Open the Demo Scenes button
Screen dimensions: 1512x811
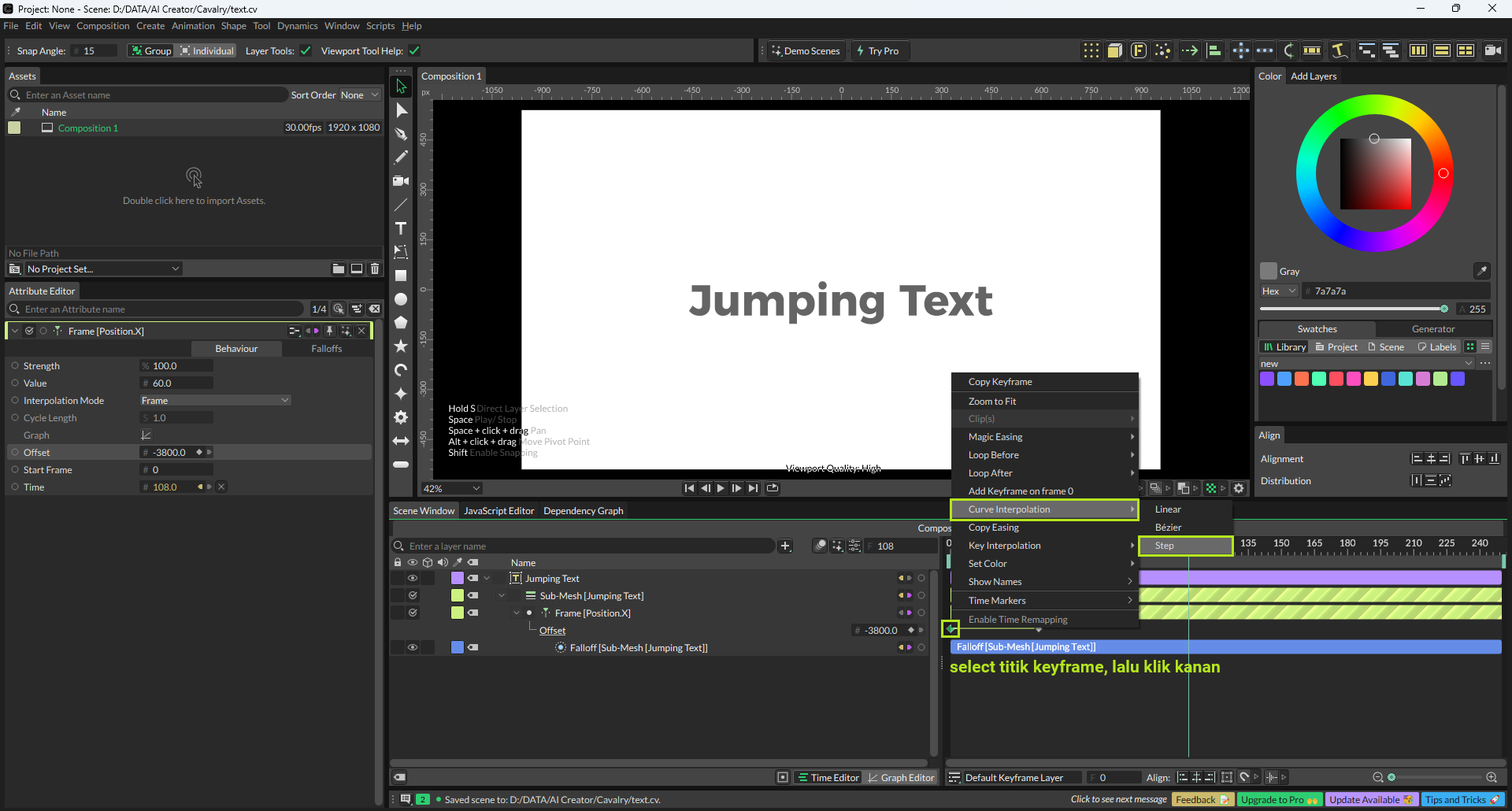point(805,51)
